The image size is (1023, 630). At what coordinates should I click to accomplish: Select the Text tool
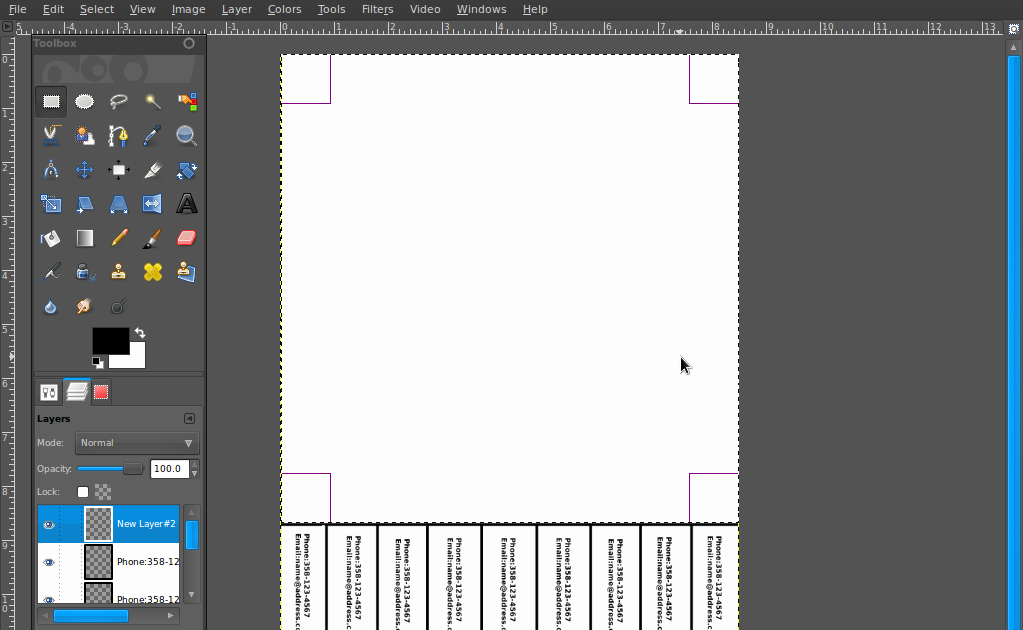[x=187, y=204]
